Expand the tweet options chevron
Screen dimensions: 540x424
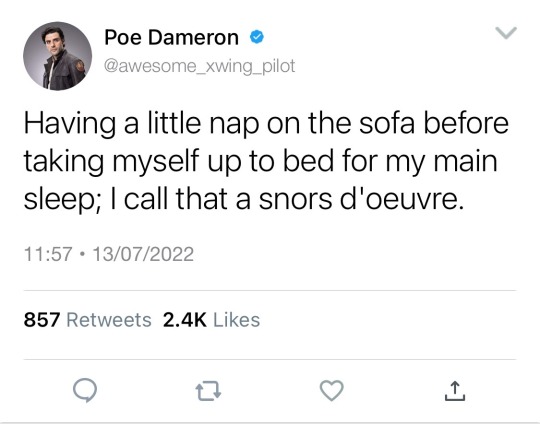pyautogui.click(x=506, y=33)
